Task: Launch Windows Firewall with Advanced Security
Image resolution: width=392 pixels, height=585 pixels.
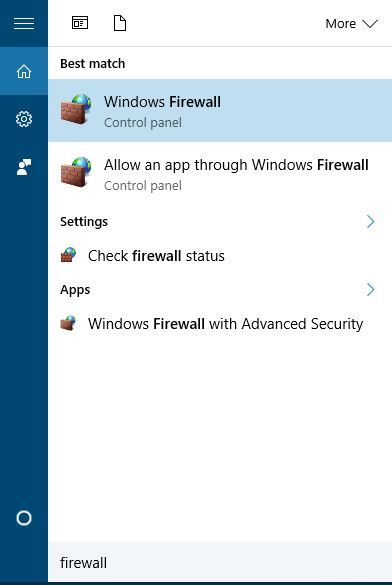Action: click(x=220, y=323)
